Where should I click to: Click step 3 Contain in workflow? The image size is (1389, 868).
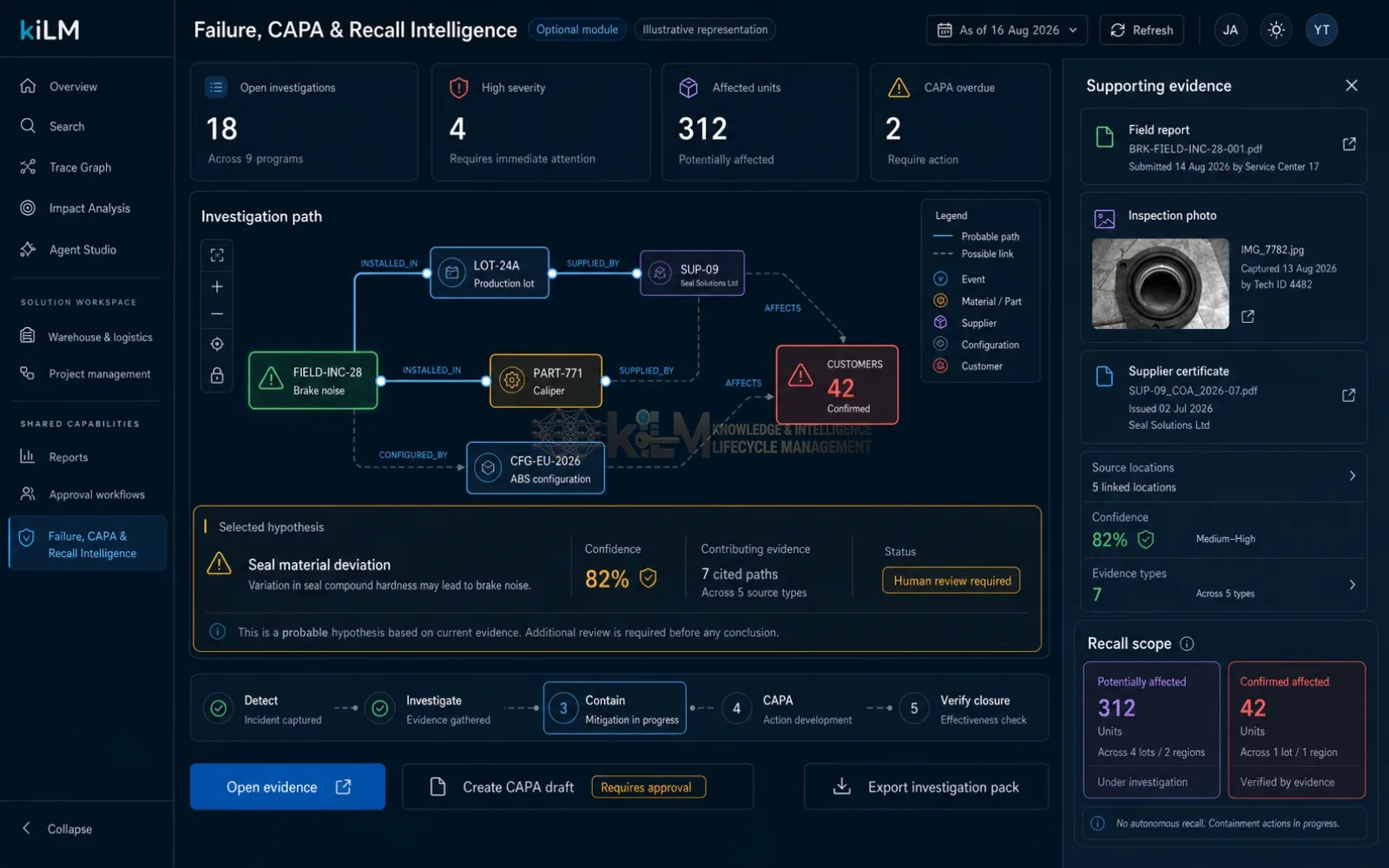[615, 708]
